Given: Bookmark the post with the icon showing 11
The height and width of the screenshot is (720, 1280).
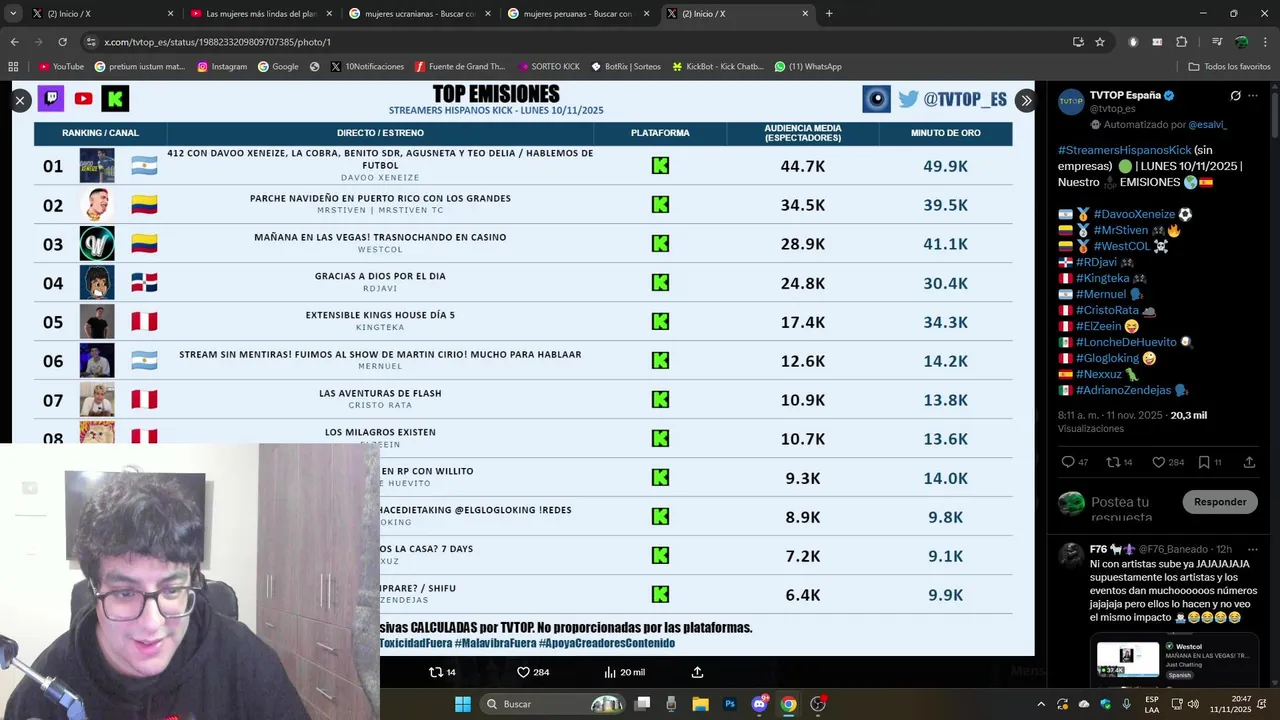Looking at the screenshot, I should 1204,462.
